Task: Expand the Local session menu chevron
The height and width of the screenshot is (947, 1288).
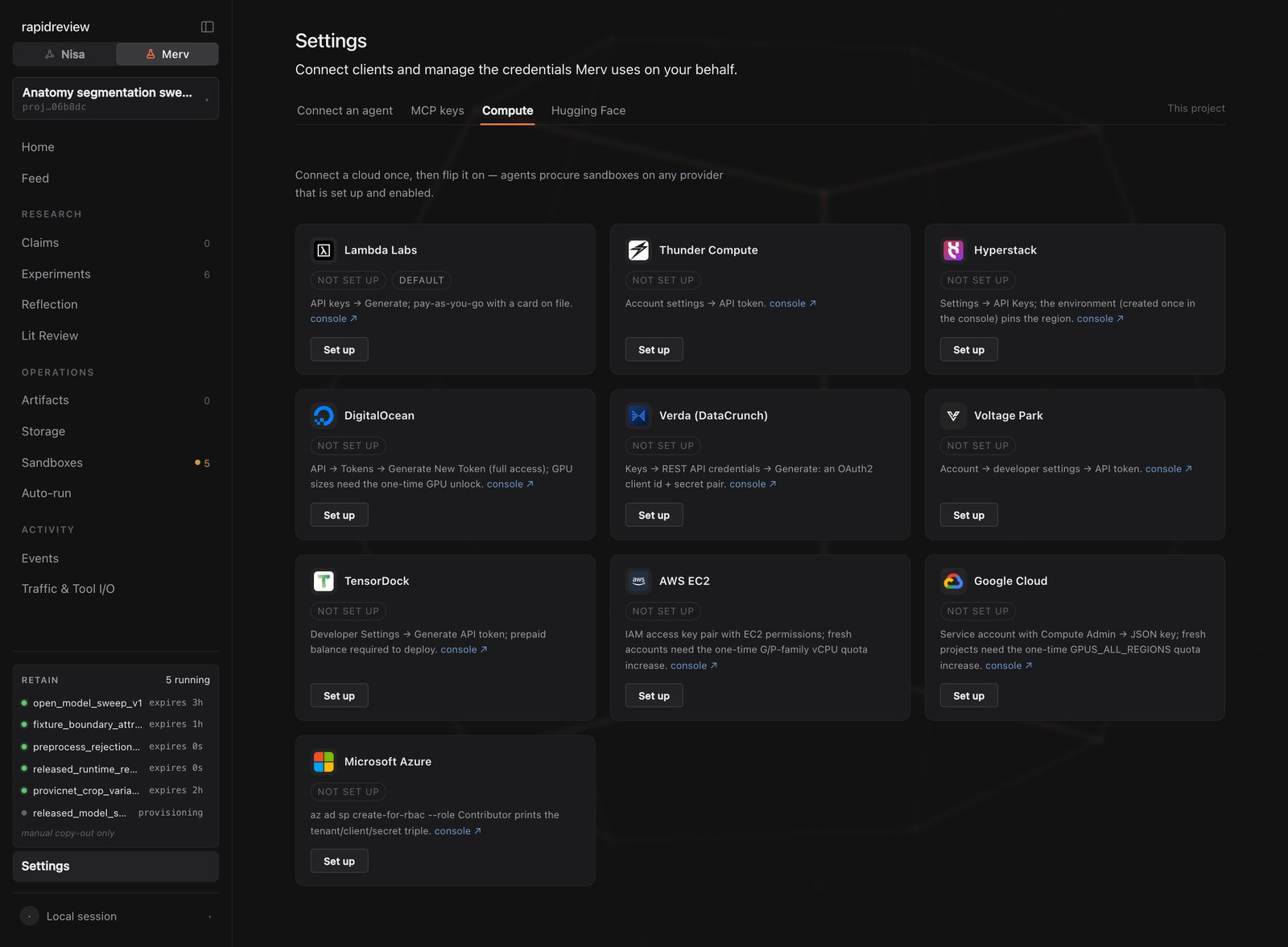Action: pyautogui.click(x=209, y=916)
